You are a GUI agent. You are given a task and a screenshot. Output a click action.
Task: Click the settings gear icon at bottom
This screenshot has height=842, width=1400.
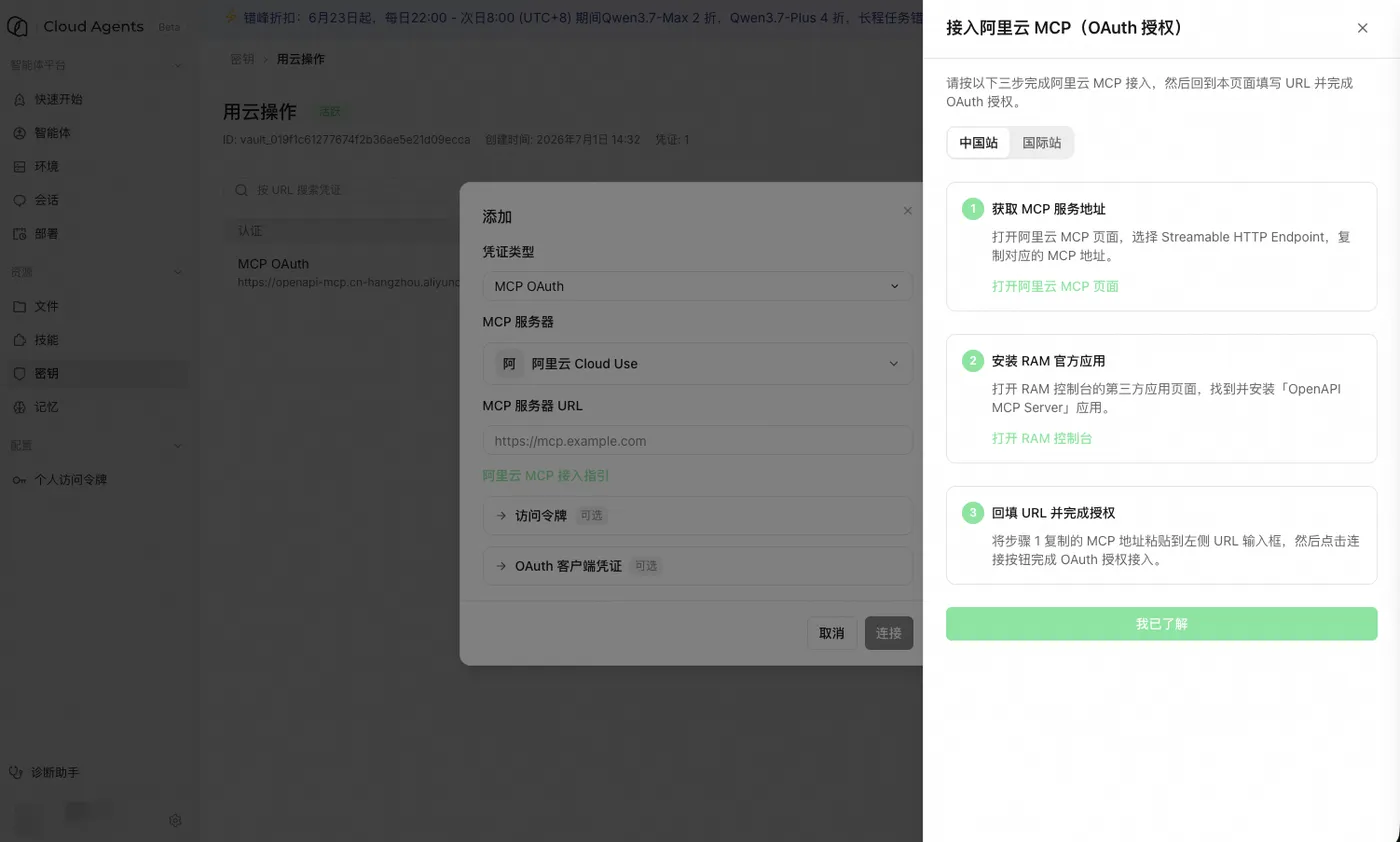pos(175,820)
